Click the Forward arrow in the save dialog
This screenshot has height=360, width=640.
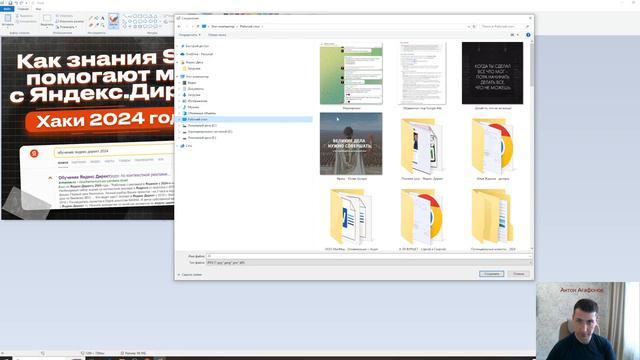click(186, 26)
